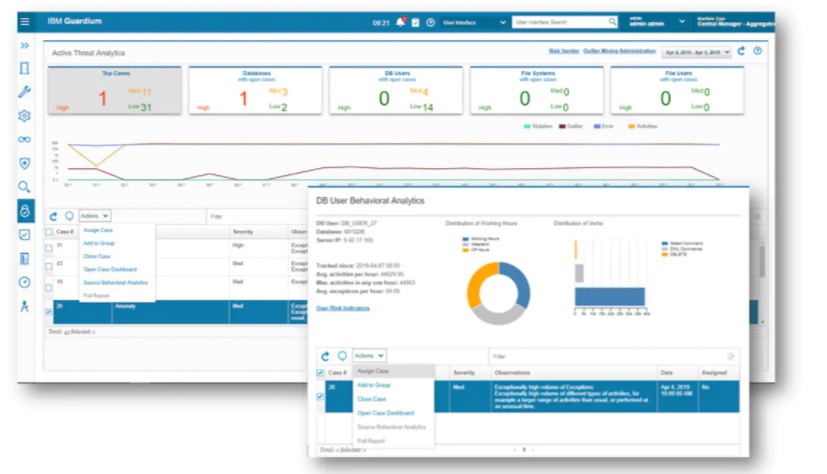Open the hamburger menu beside IBM Guardium
Image resolution: width=827 pixels, height=474 pixels.
point(25,21)
